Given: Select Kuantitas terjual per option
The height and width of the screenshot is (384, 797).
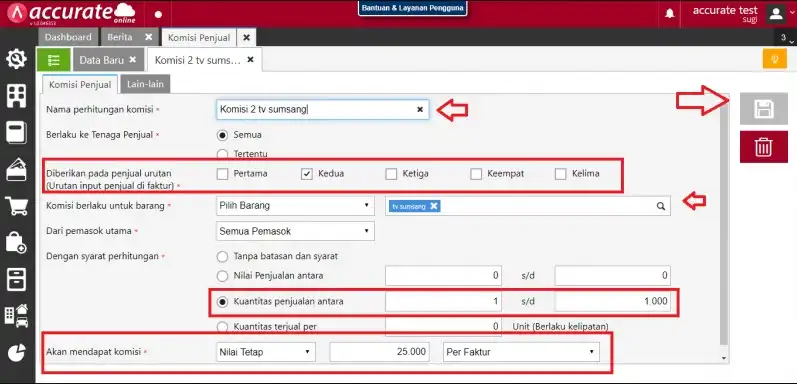Looking at the screenshot, I should (x=222, y=327).
